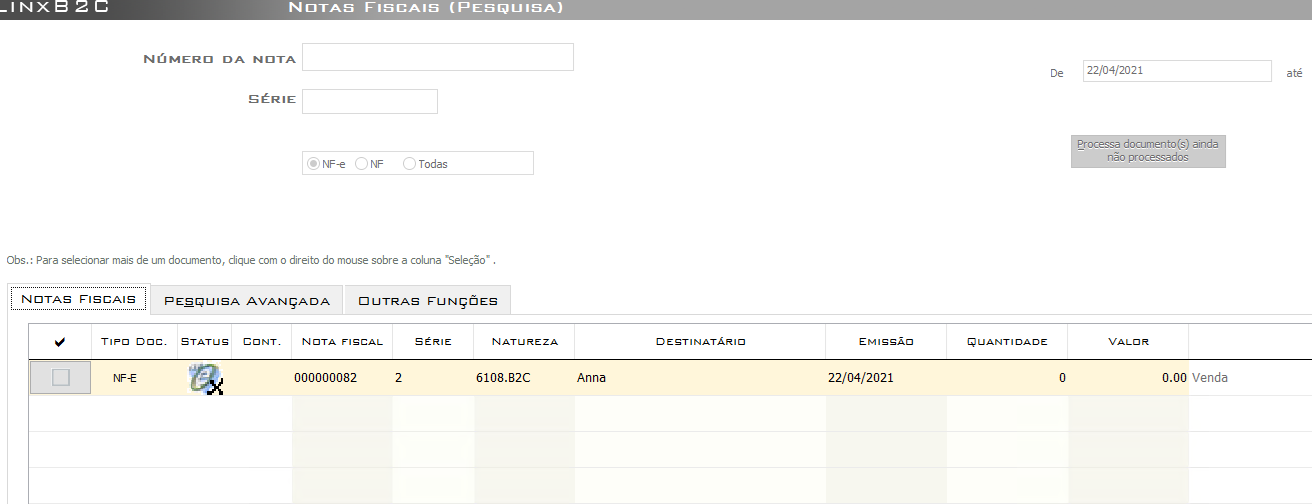
Task: Click the Tipo Doc. column header
Action: pyautogui.click(x=134, y=342)
